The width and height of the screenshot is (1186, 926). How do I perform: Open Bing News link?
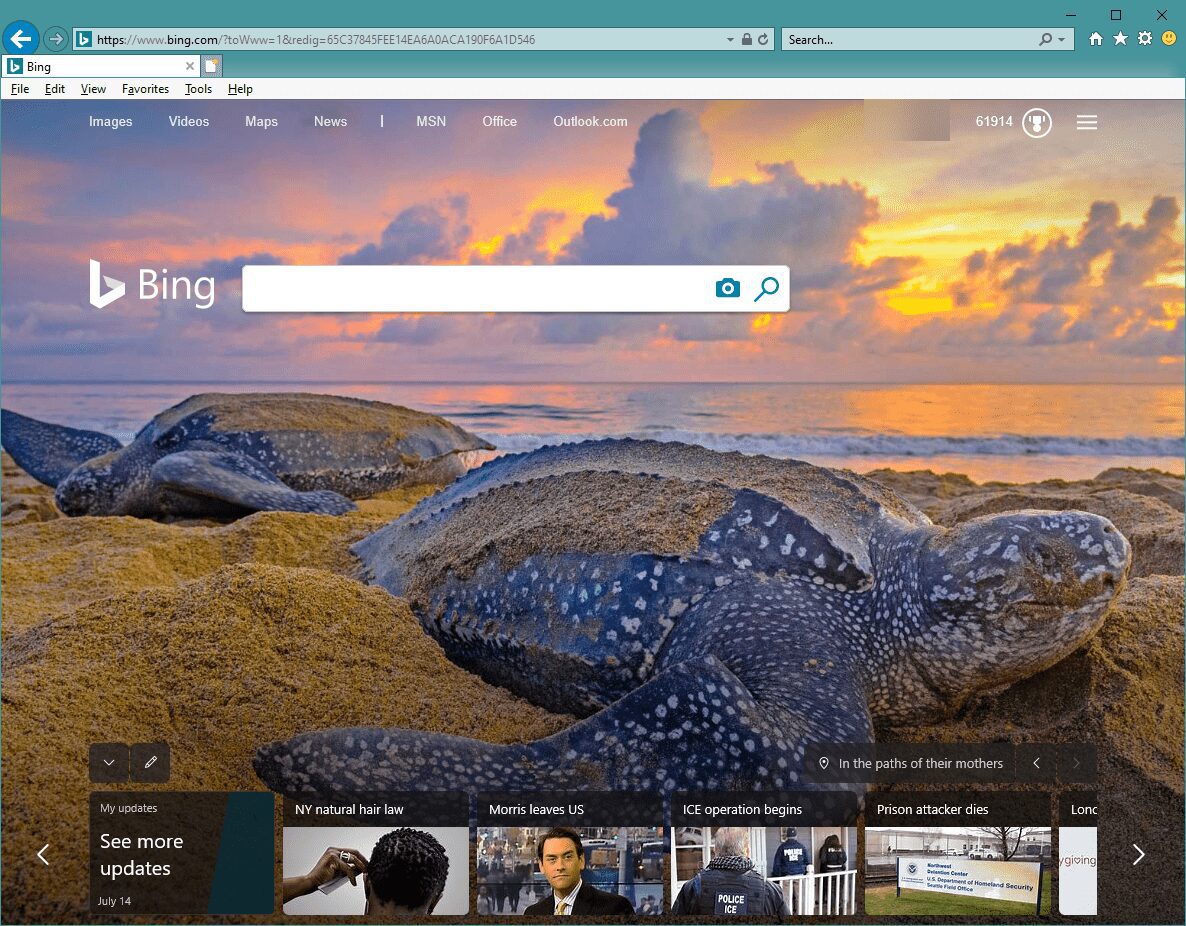point(331,121)
